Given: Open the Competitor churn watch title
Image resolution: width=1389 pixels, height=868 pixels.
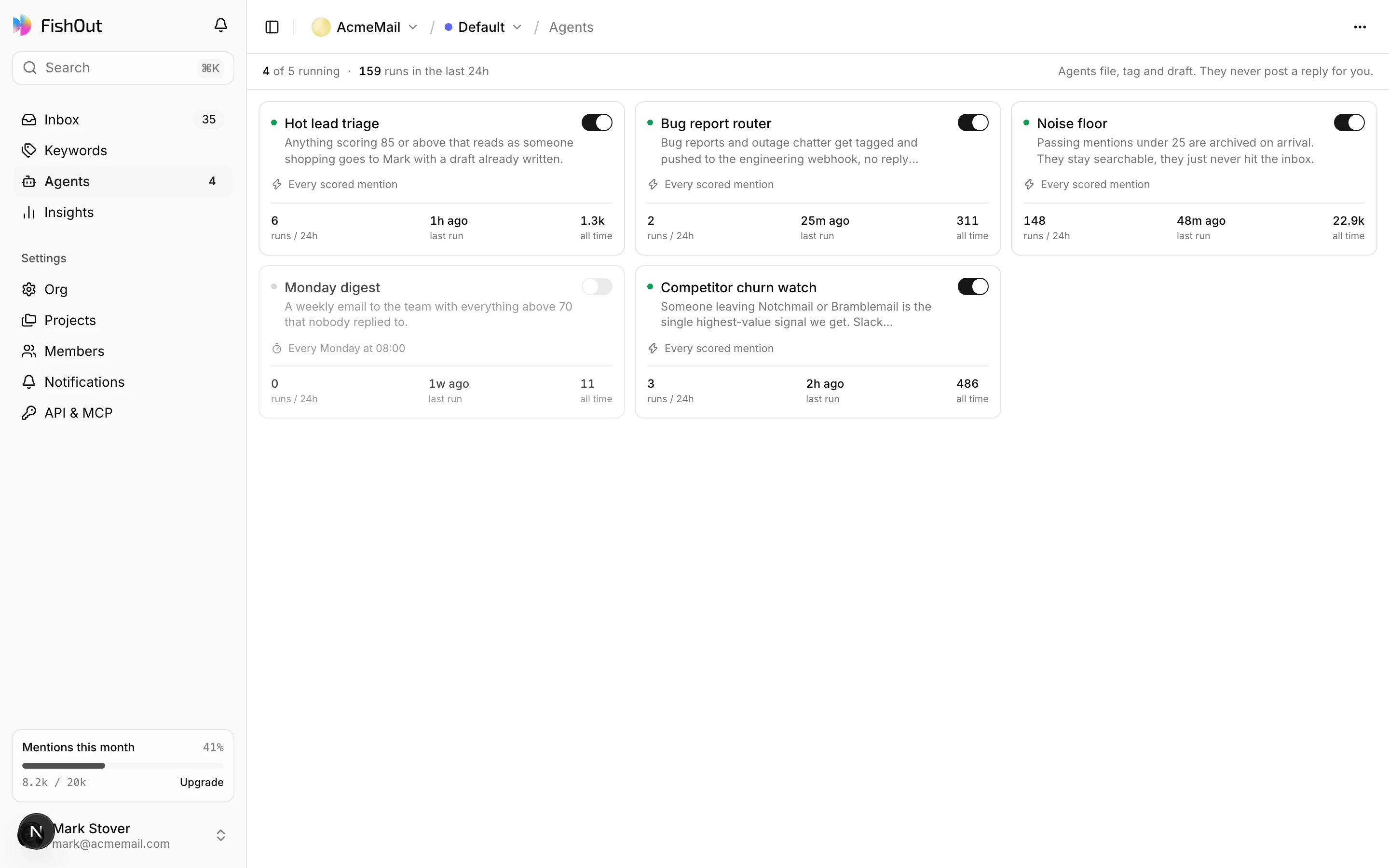Looking at the screenshot, I should [x=738, y=287].
